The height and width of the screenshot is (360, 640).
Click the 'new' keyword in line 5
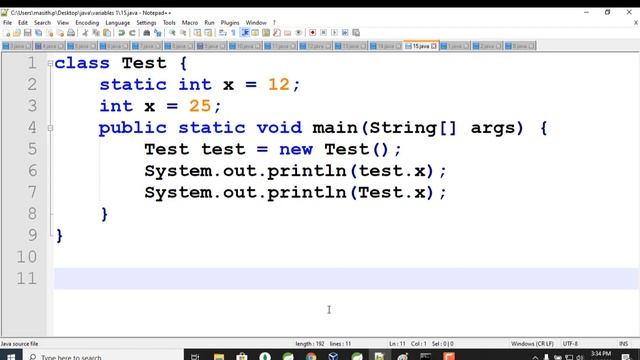click(296, 149)
